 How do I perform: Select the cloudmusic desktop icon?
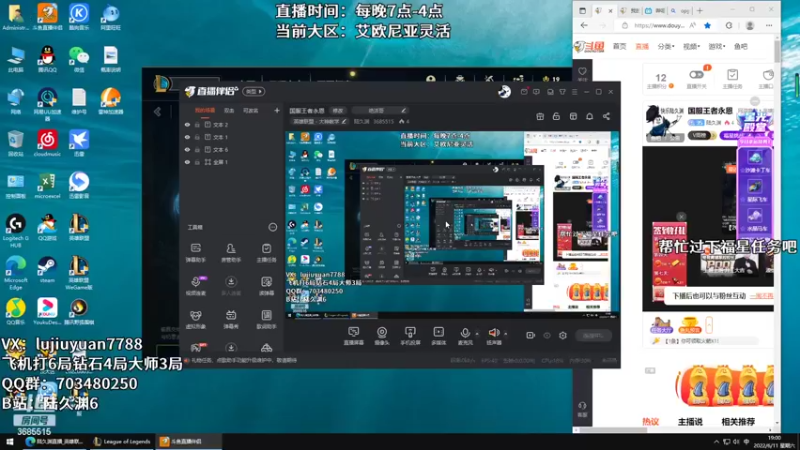(47, 143)
